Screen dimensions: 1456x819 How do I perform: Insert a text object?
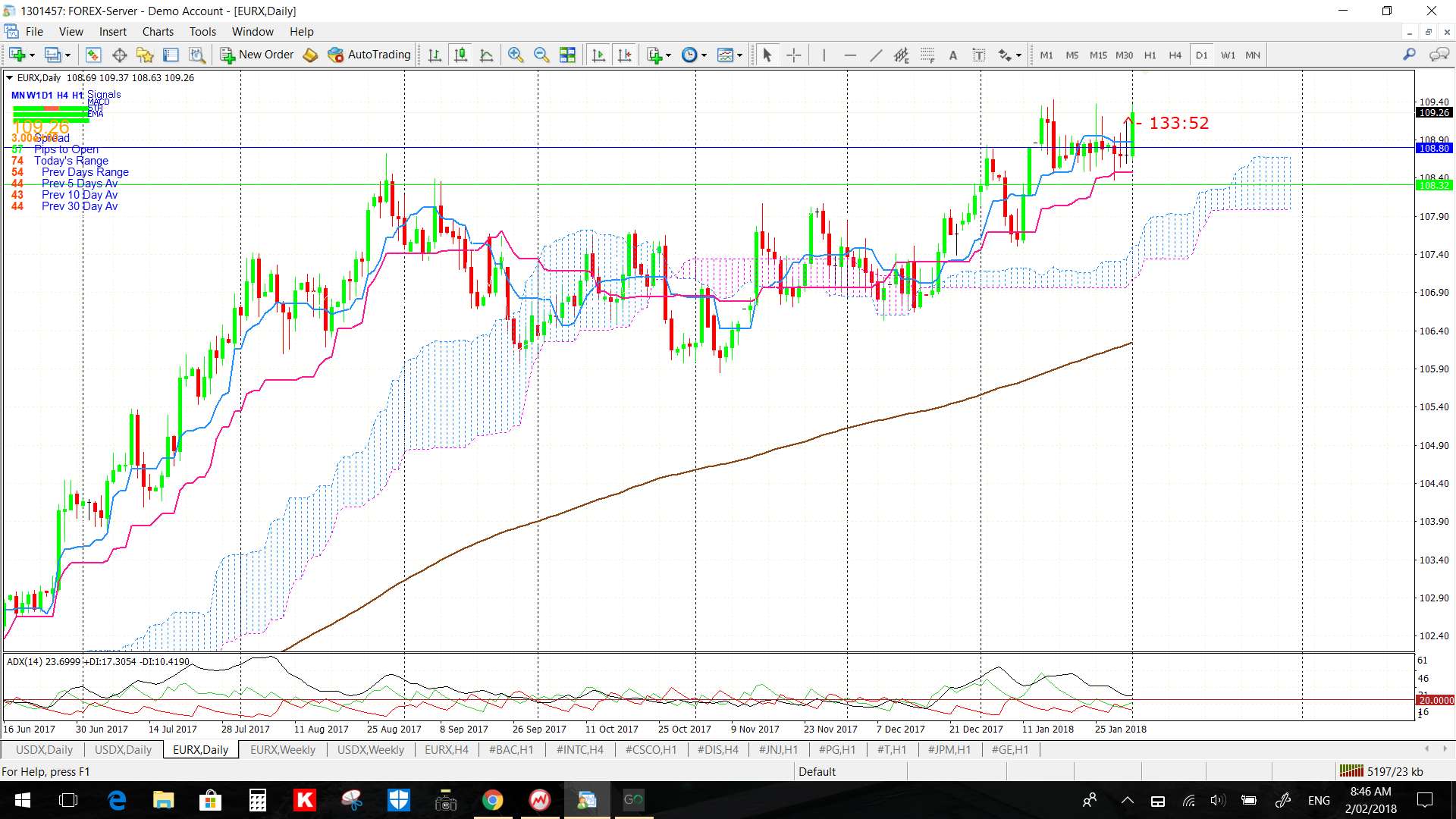click(x=953, y=55)
